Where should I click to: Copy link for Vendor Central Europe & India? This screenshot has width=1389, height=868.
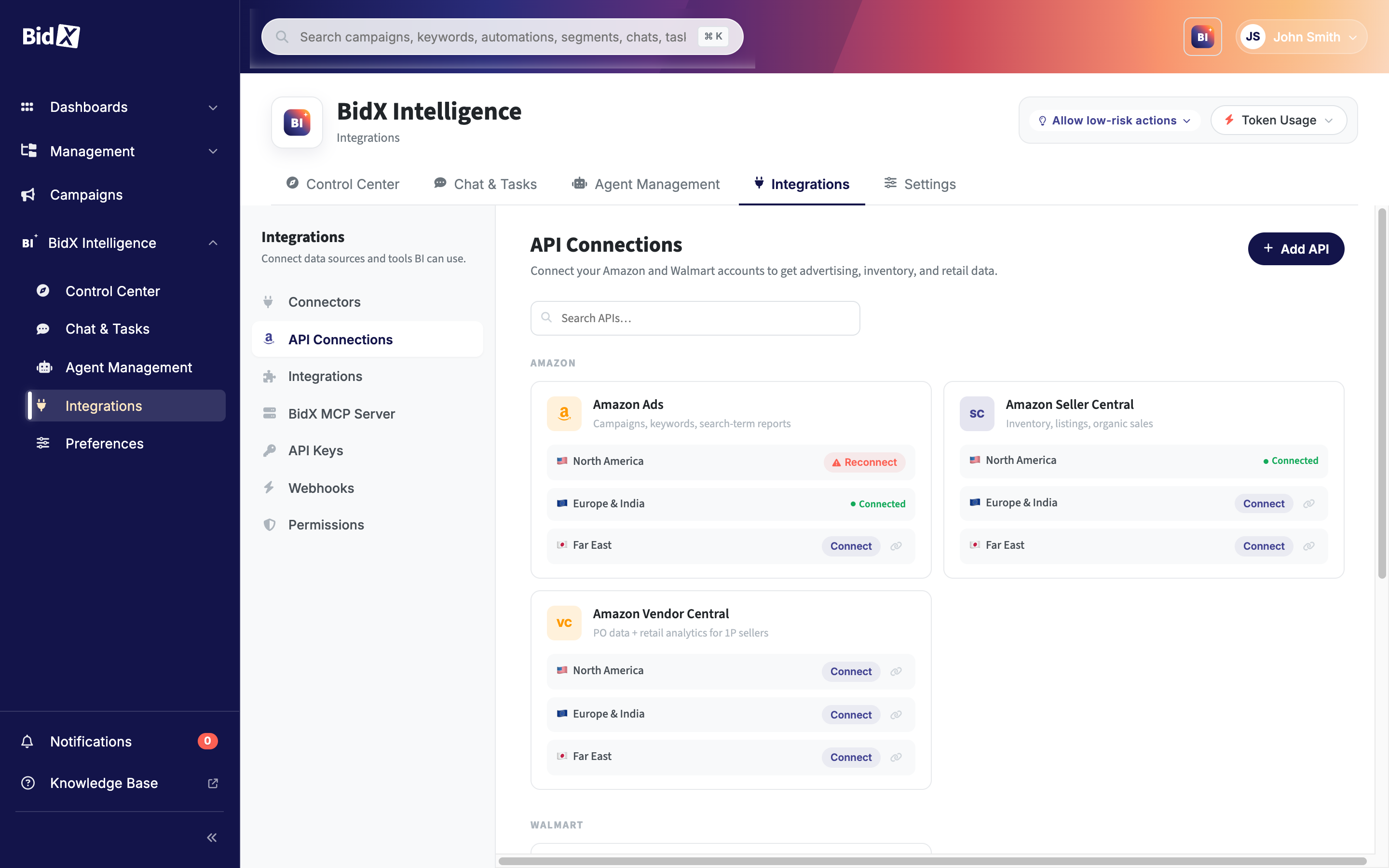[x=896, y=715]
